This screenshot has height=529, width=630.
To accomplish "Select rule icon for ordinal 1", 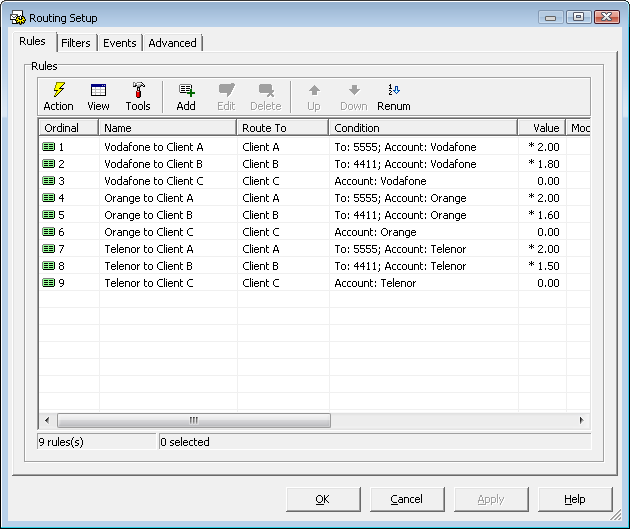I will click(49, 147).
